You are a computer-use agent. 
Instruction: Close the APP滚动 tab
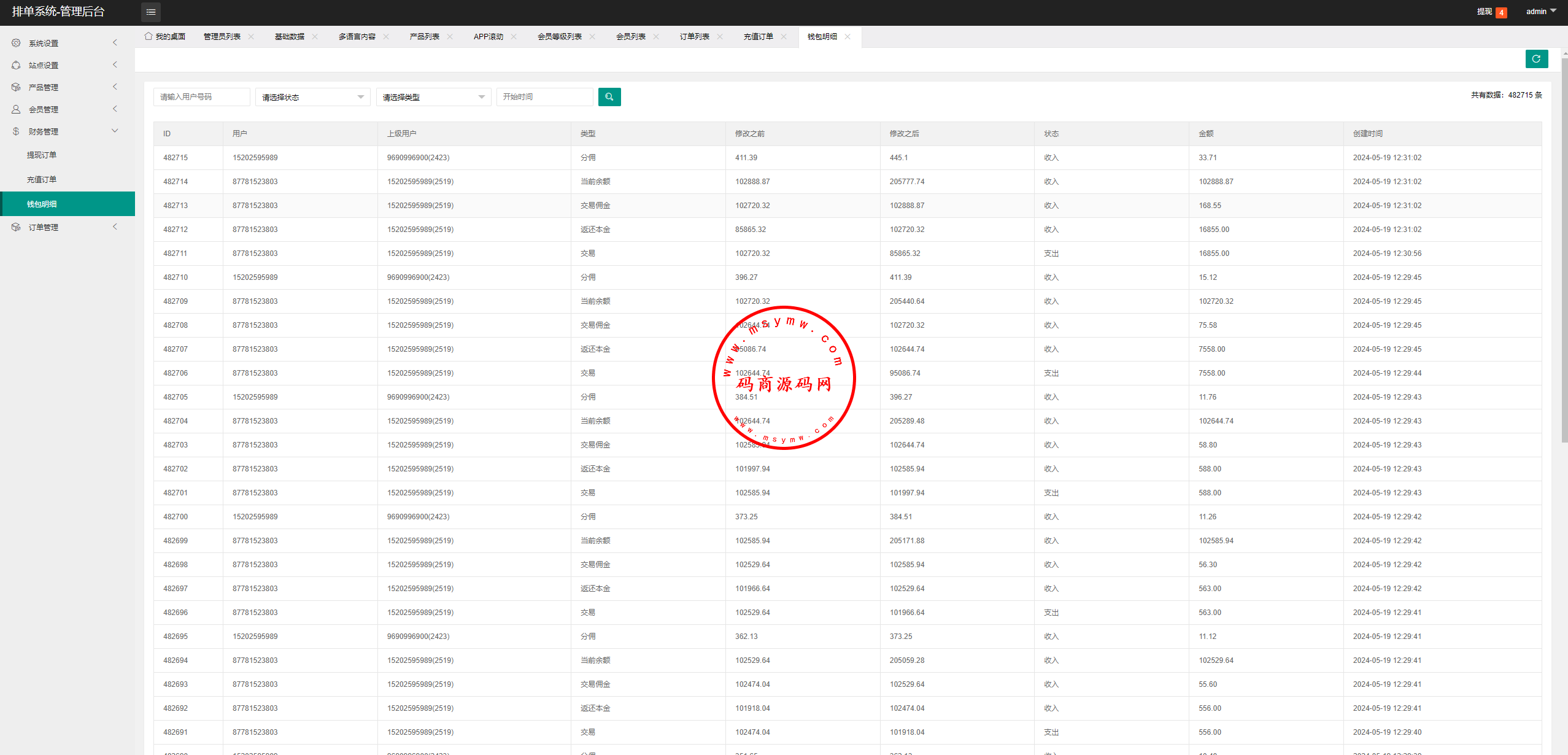tap(514, 37)
